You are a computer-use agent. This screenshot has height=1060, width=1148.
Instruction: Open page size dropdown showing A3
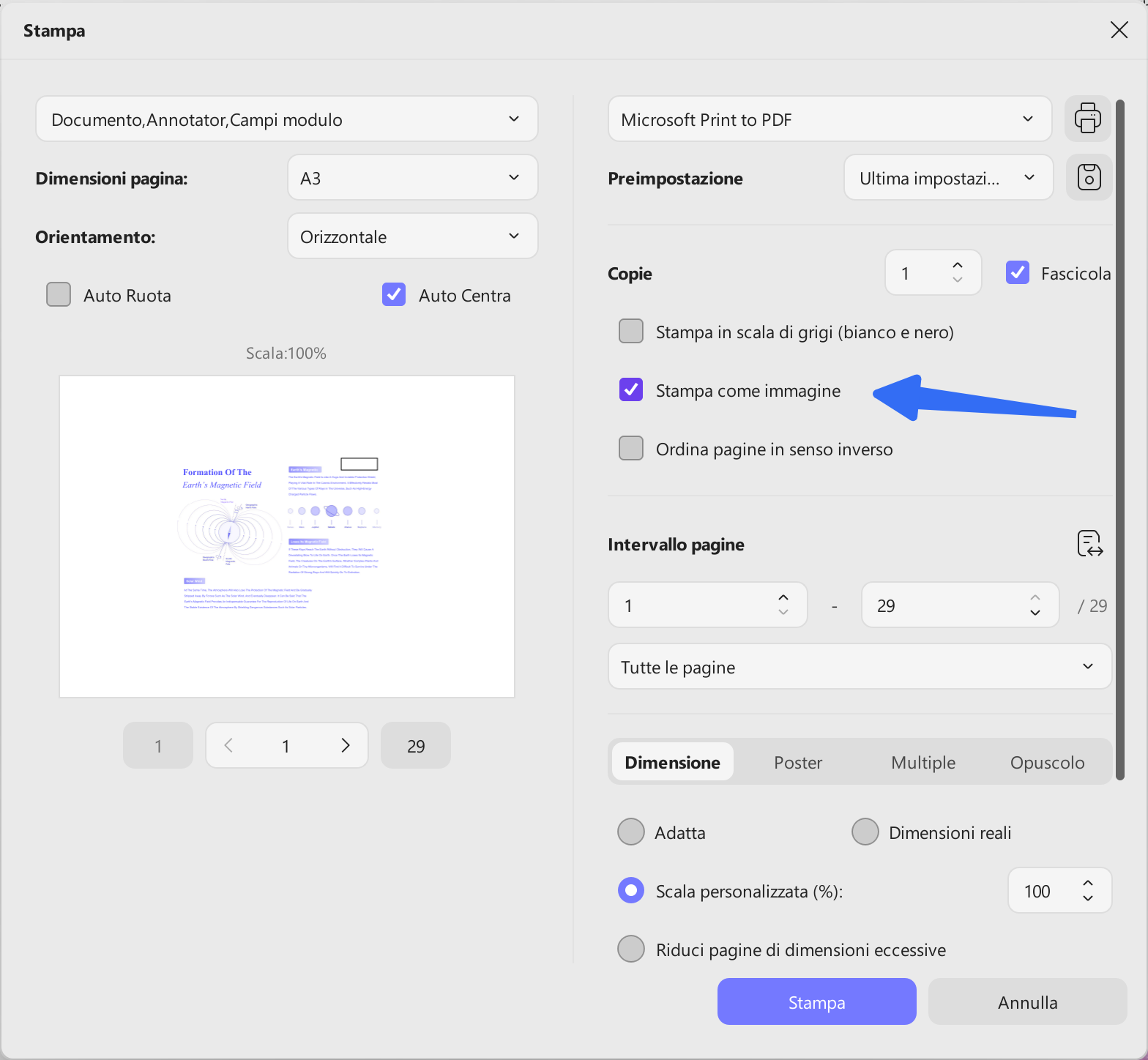[x=413, y=177]
